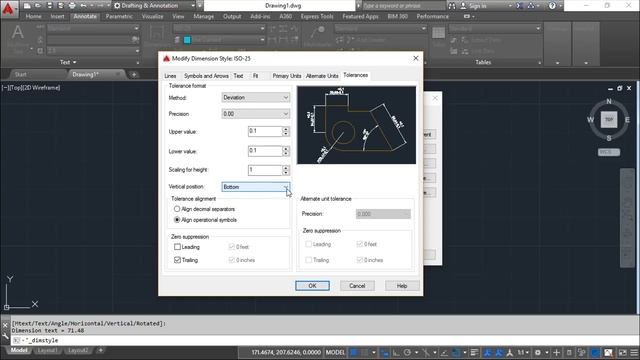Open the Sign In dropdown
The height and width of the screenshot is (360, 640).
coord(486,6)
